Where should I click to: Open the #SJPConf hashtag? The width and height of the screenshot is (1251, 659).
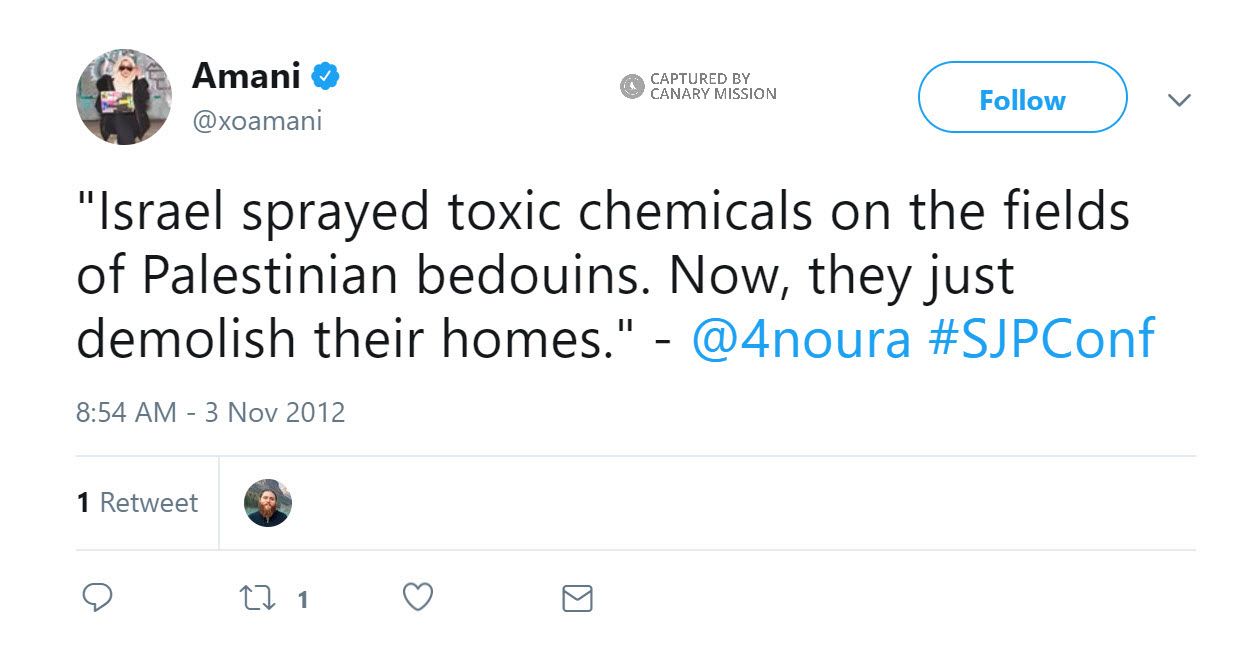click(x=1041, y=339)
